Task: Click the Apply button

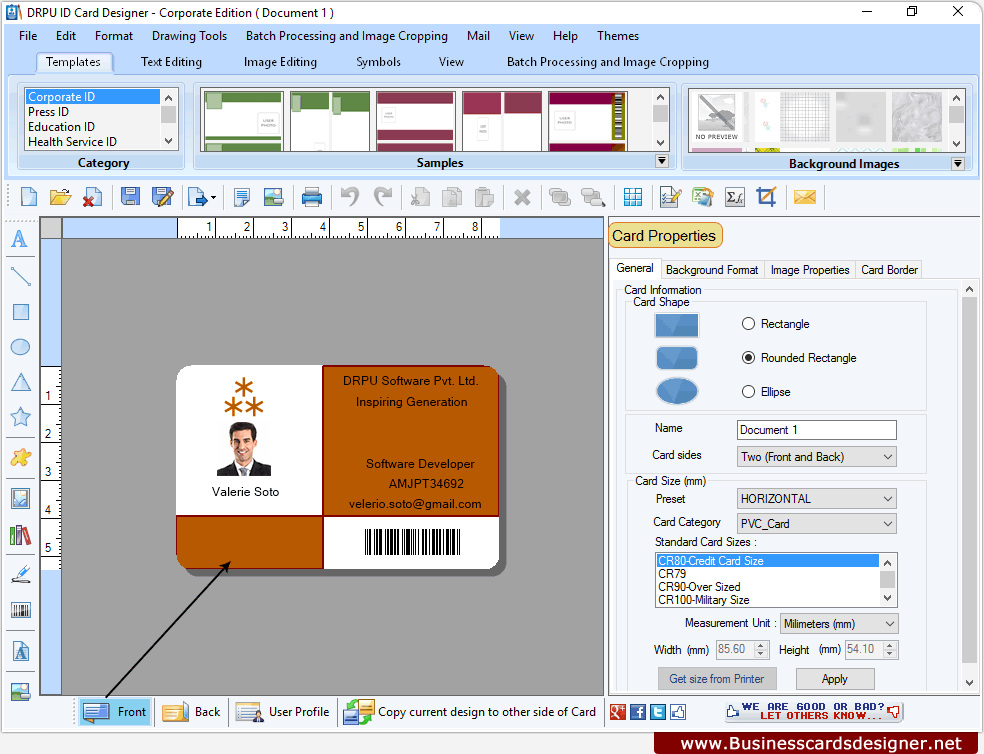Action: pyautogui.click(x=835, y=679)
